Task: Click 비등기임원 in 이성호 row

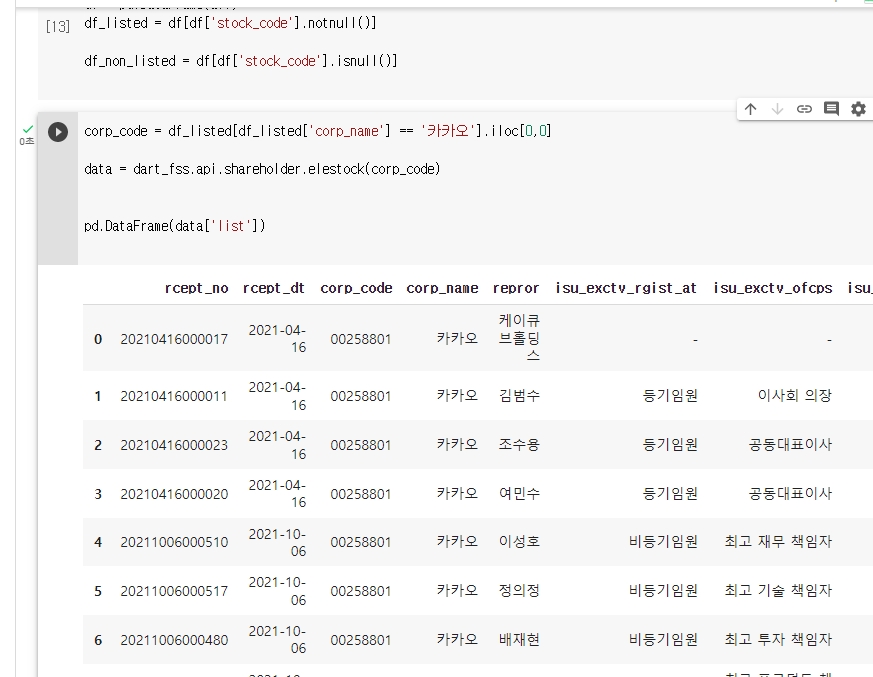Action: 663,542
